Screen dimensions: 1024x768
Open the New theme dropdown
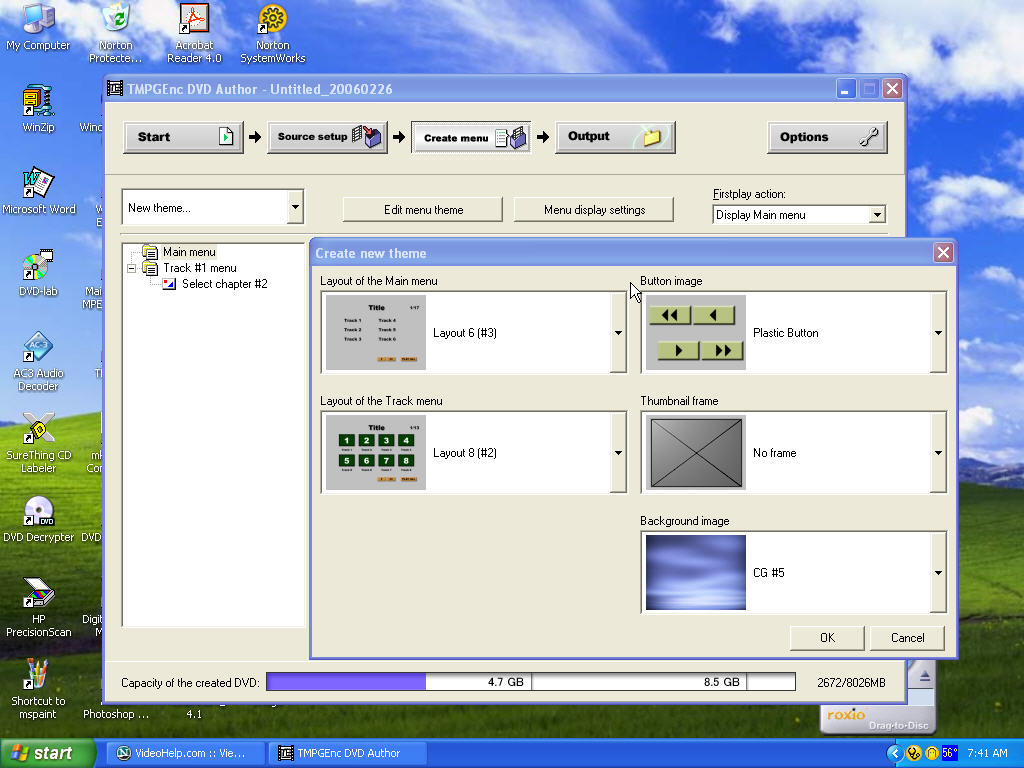[295, 208]
